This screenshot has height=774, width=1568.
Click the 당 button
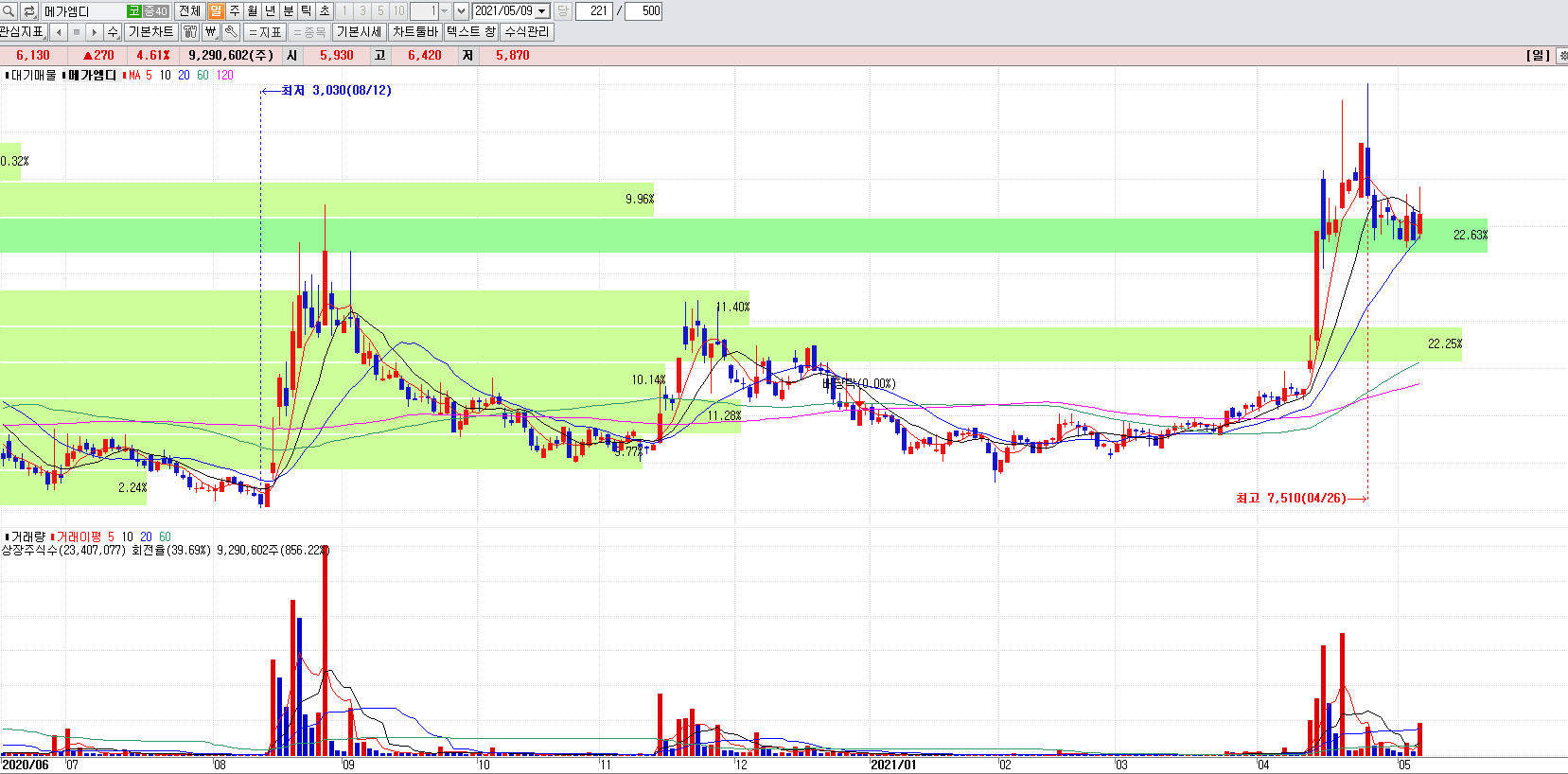(562, 11)
